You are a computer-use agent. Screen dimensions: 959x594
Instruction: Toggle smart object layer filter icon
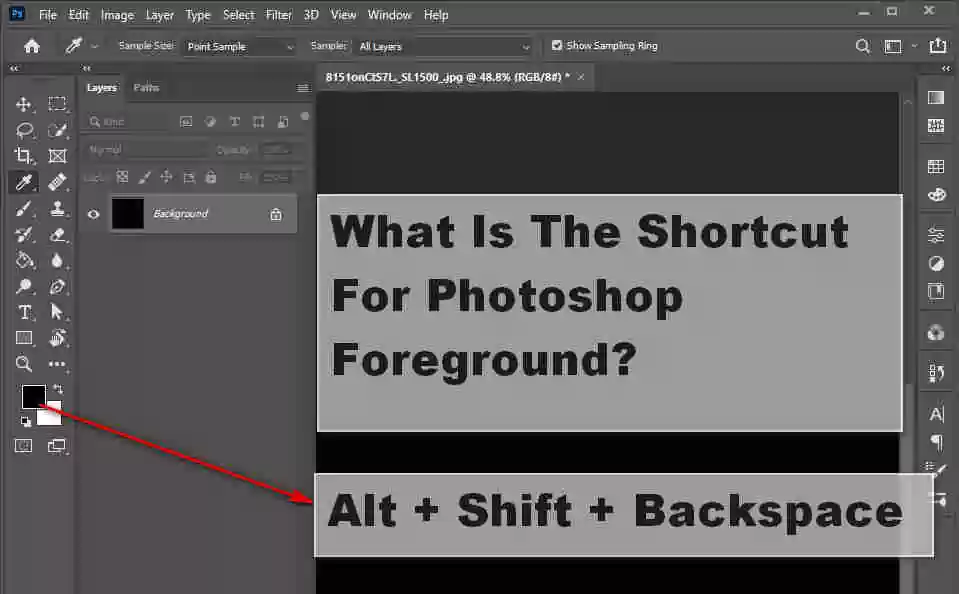click(283, 122)
